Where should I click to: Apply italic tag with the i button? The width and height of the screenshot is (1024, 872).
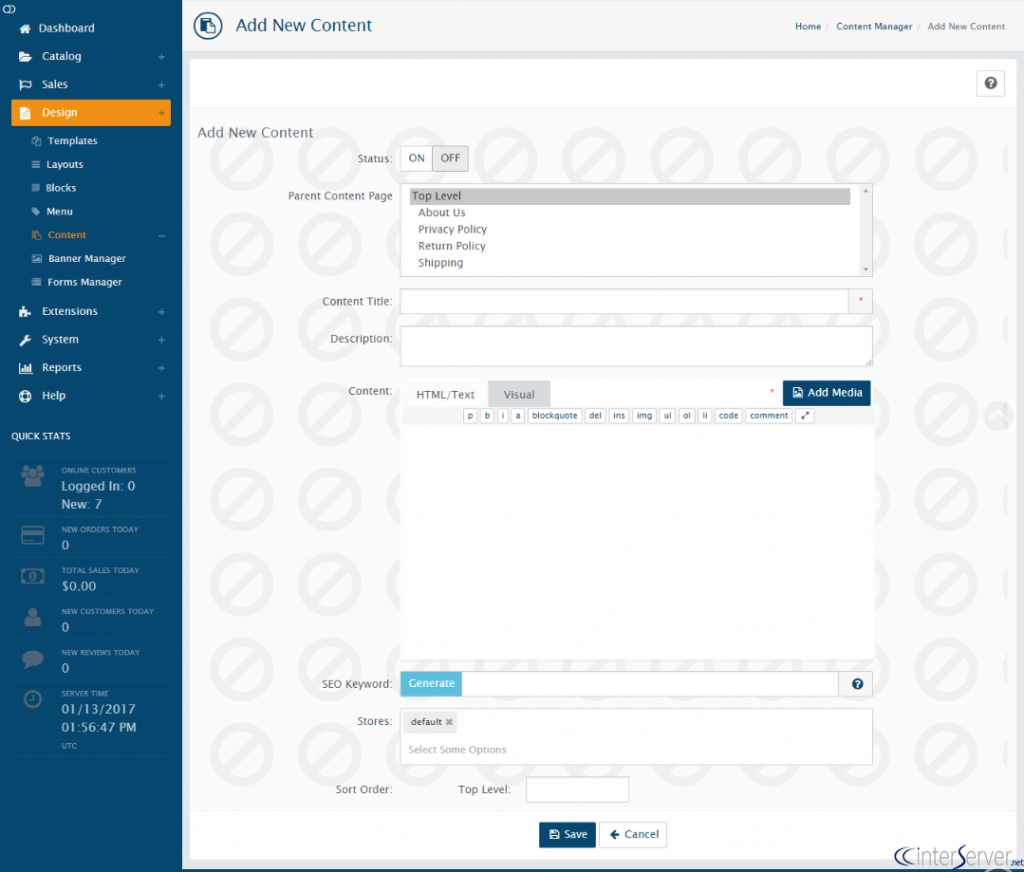502,415
